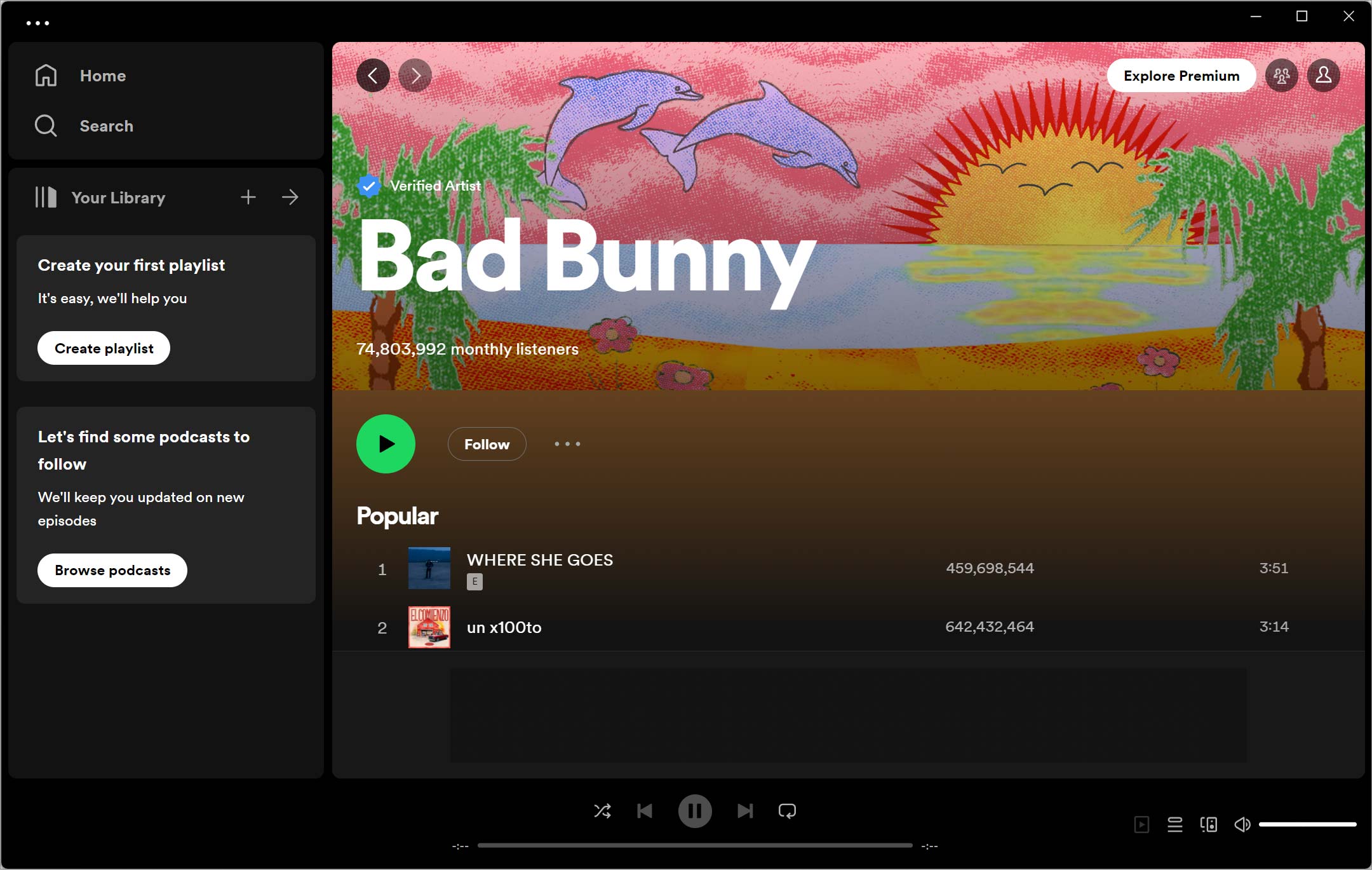
Task: Toggle shuffle playback
Action: [x=602, y=811]
